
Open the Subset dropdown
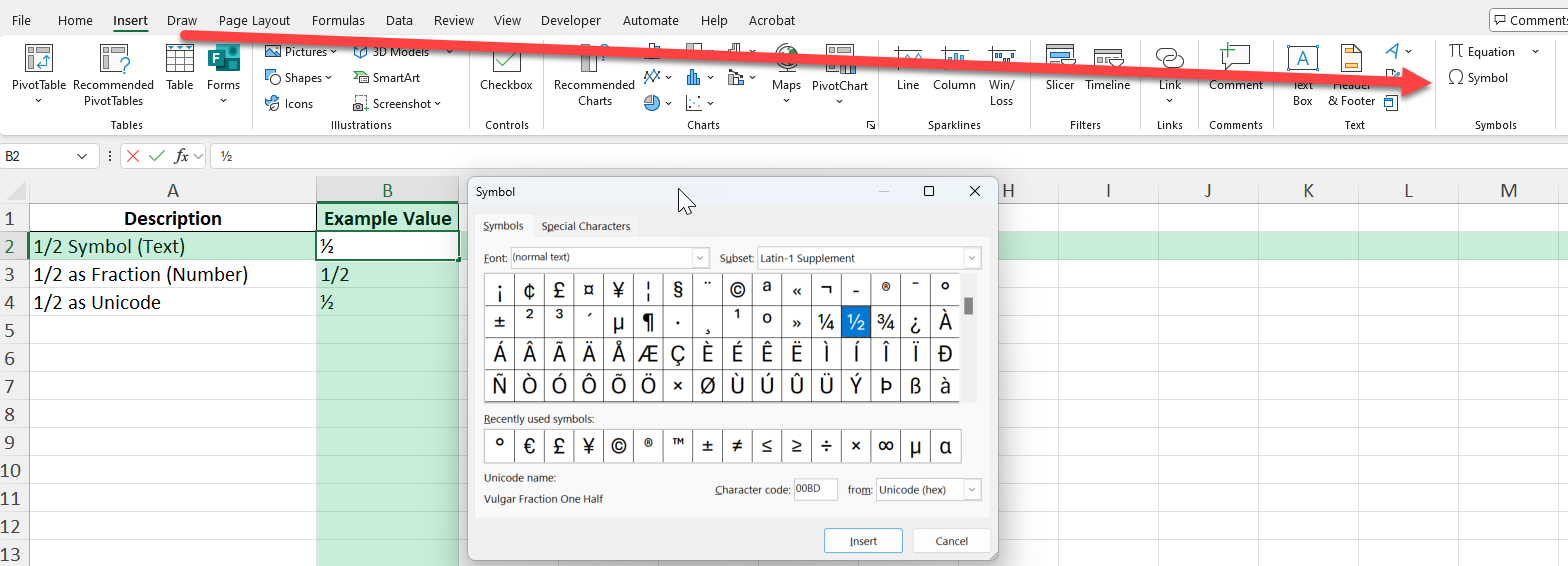pos(972,258)
